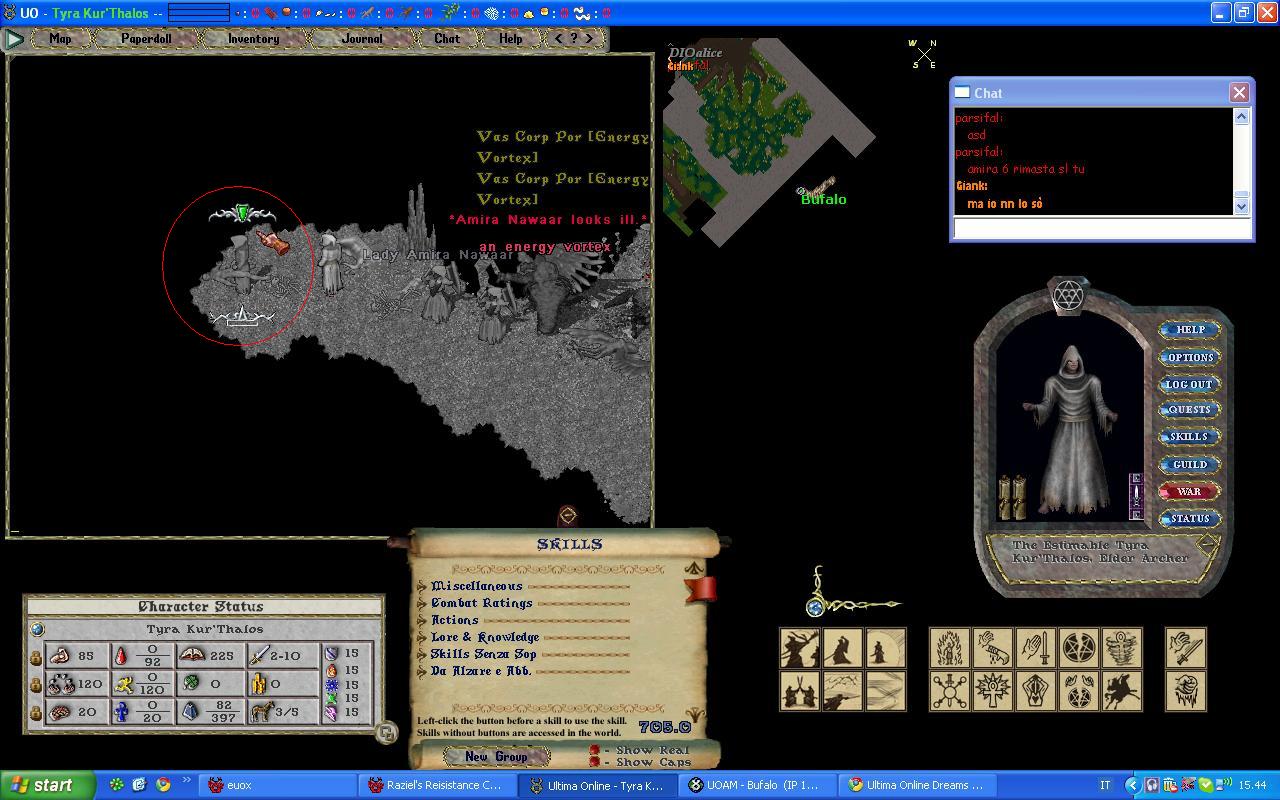The image size is (1280, 800).
Task: Click the GUILD button
Action: tap(1189, 464)
